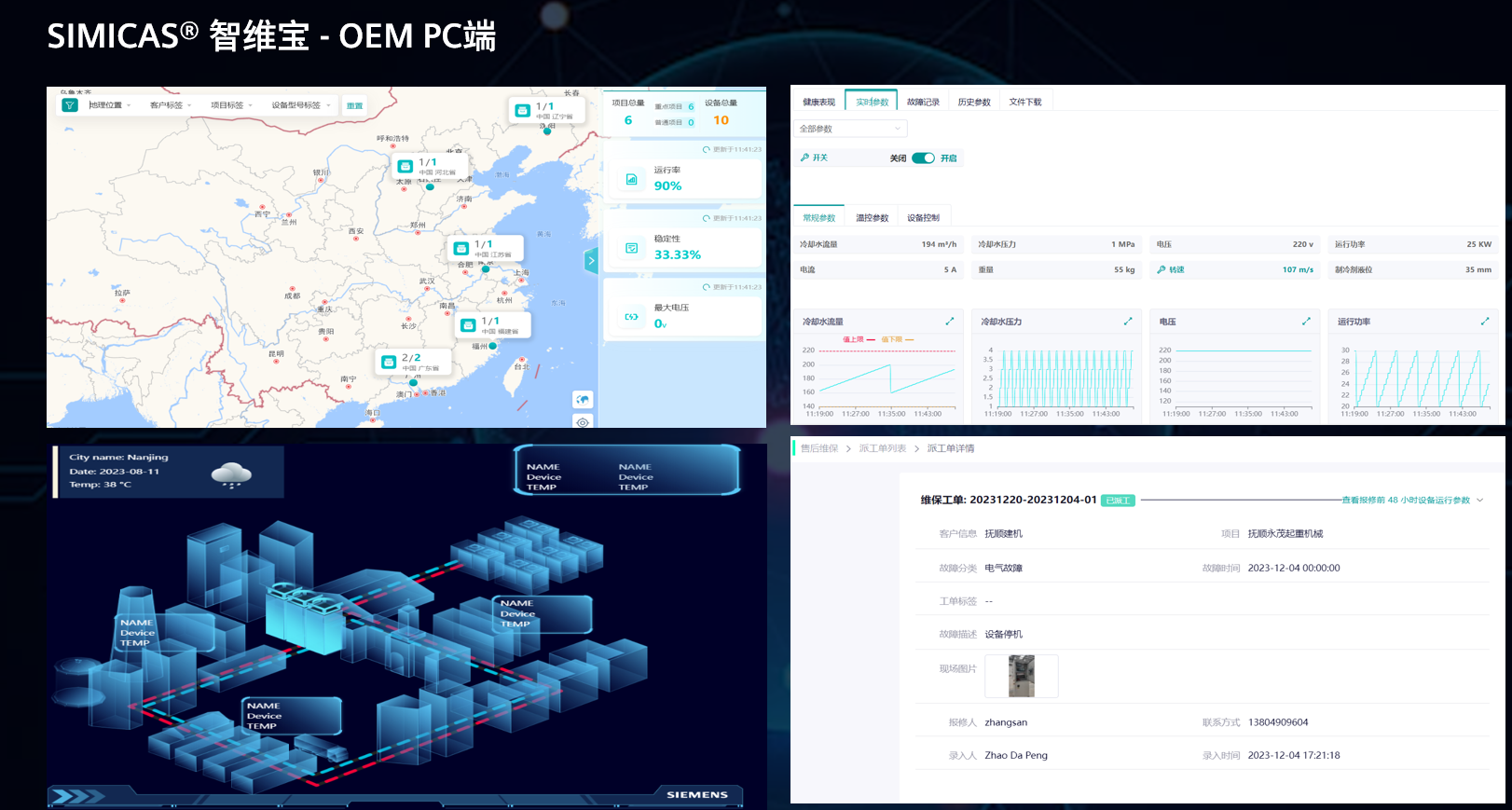Click the key icon beside 转速
1512x810 pixels.
point(1161,269)
